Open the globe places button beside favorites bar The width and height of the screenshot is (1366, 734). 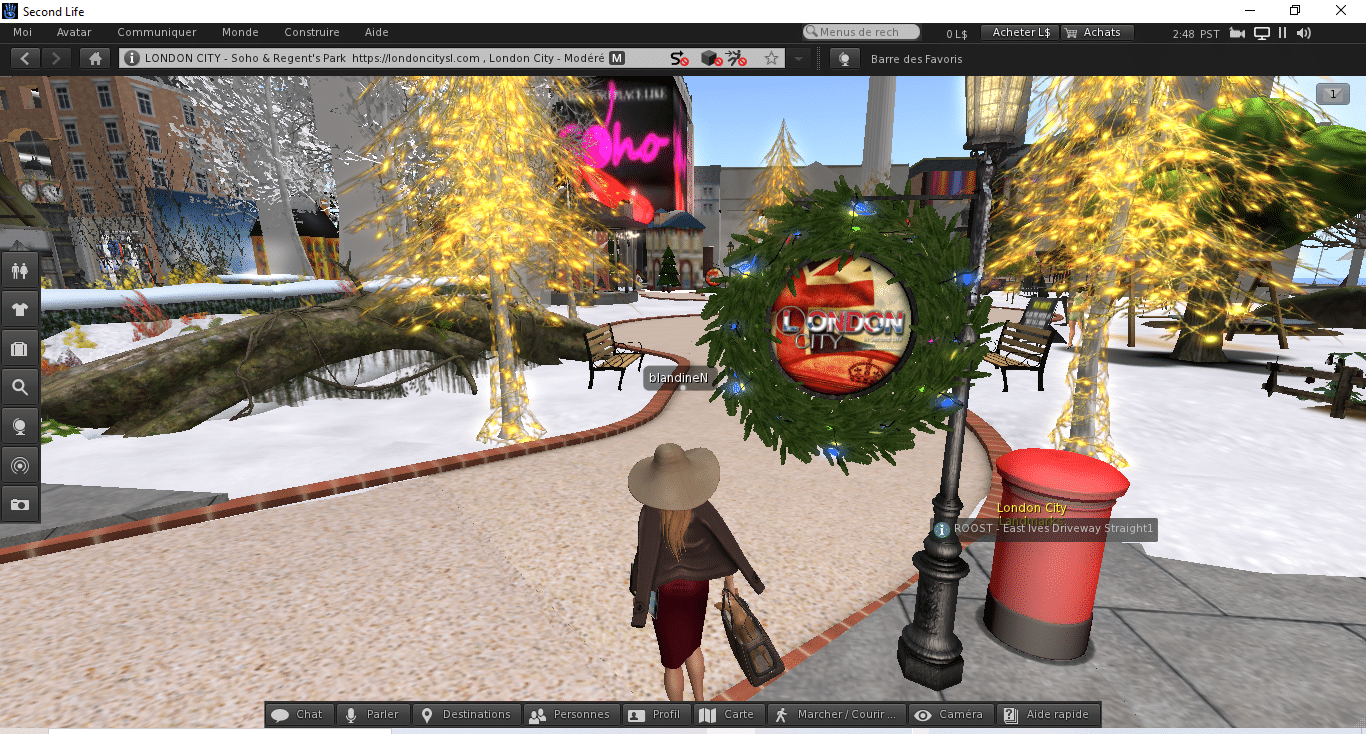pos(845,59)
